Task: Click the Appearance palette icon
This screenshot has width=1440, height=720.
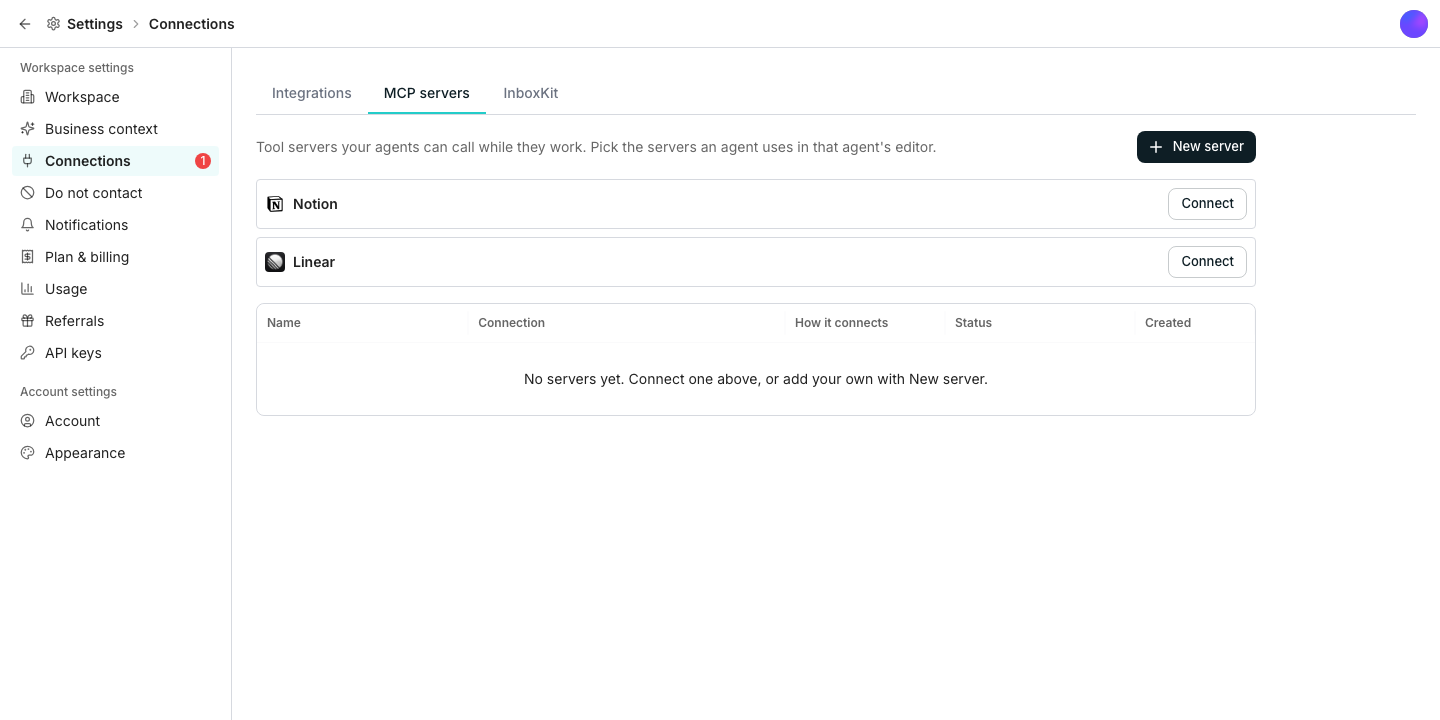Action: click(28, 453)
